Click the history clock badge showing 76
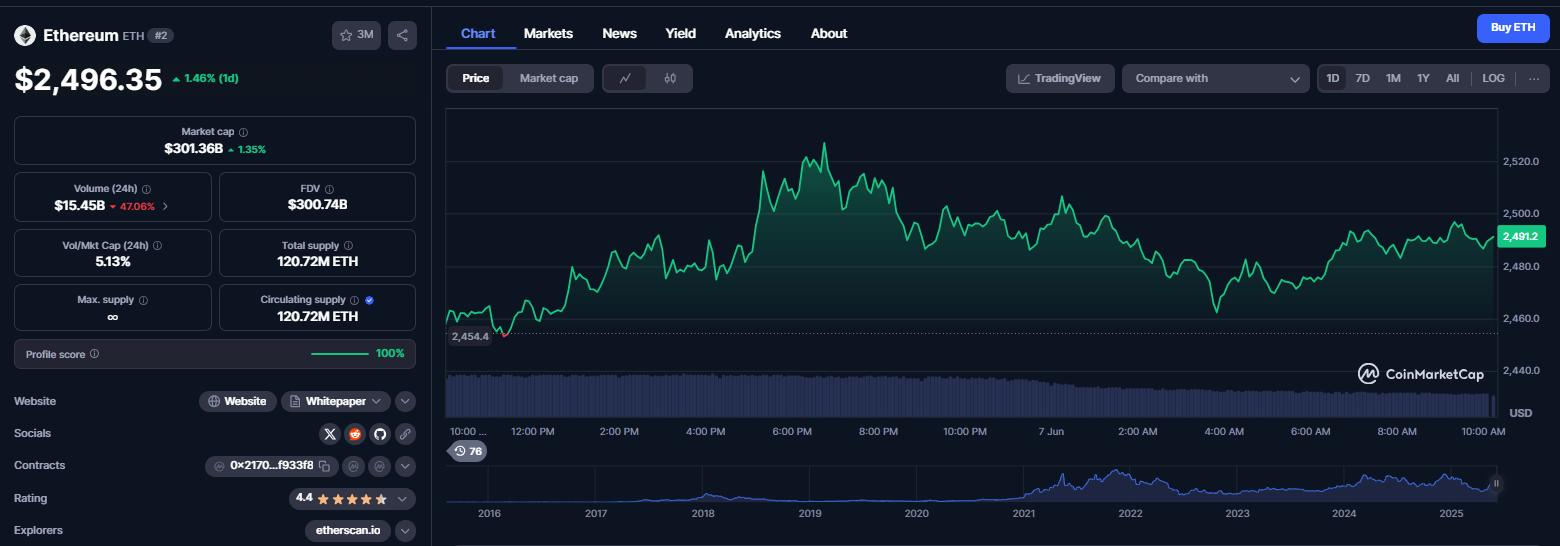This screenshot has width=1560, height=546. coord(467,451)
